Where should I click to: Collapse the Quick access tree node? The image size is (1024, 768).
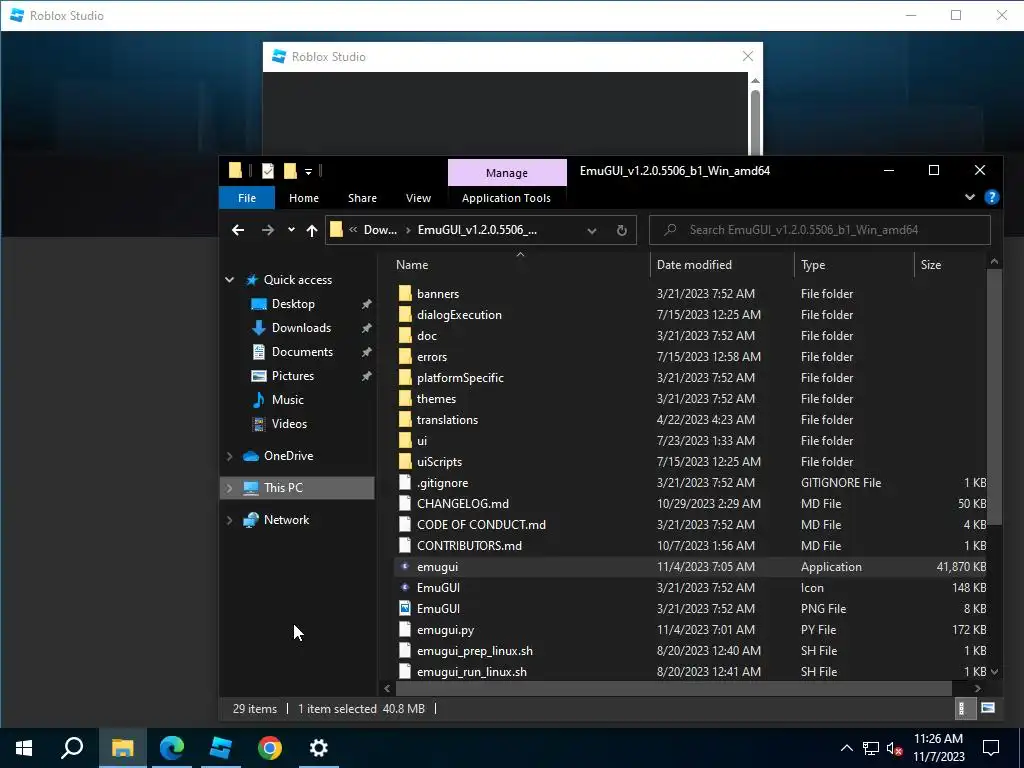[x=229, y=280]
